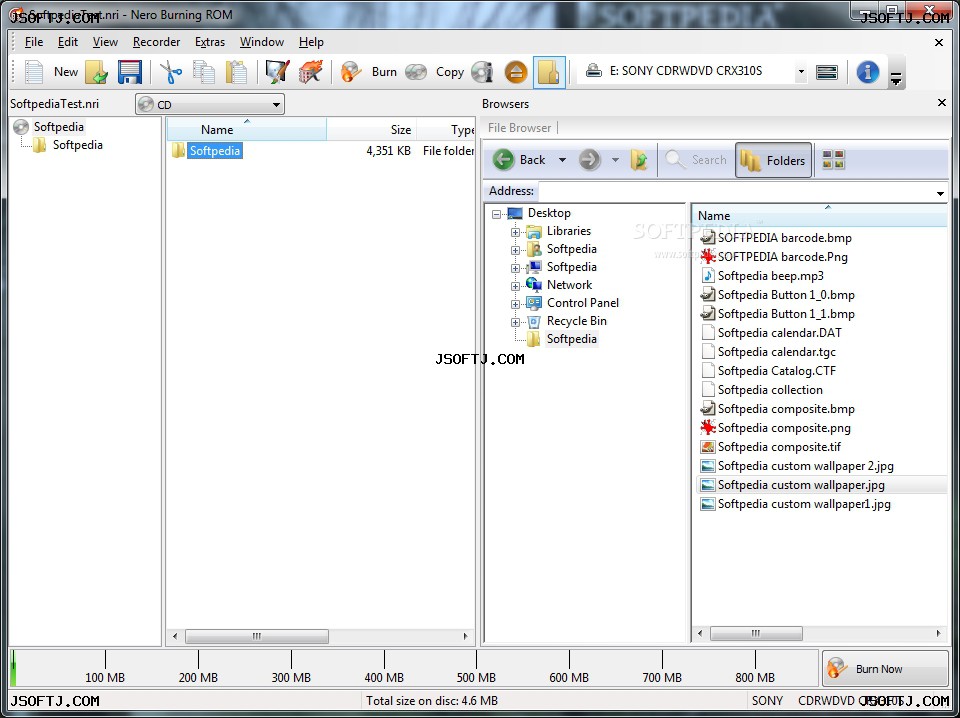Open the recorder drive dropdown
The height and width of the screenshot is (718, 960).
pos(801,72)
